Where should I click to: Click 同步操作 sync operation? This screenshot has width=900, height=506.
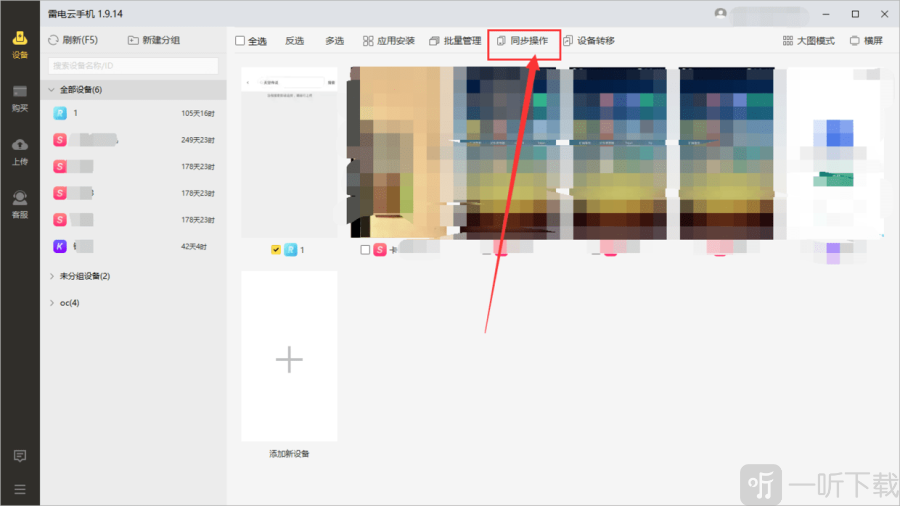click(x=522, y=41)
